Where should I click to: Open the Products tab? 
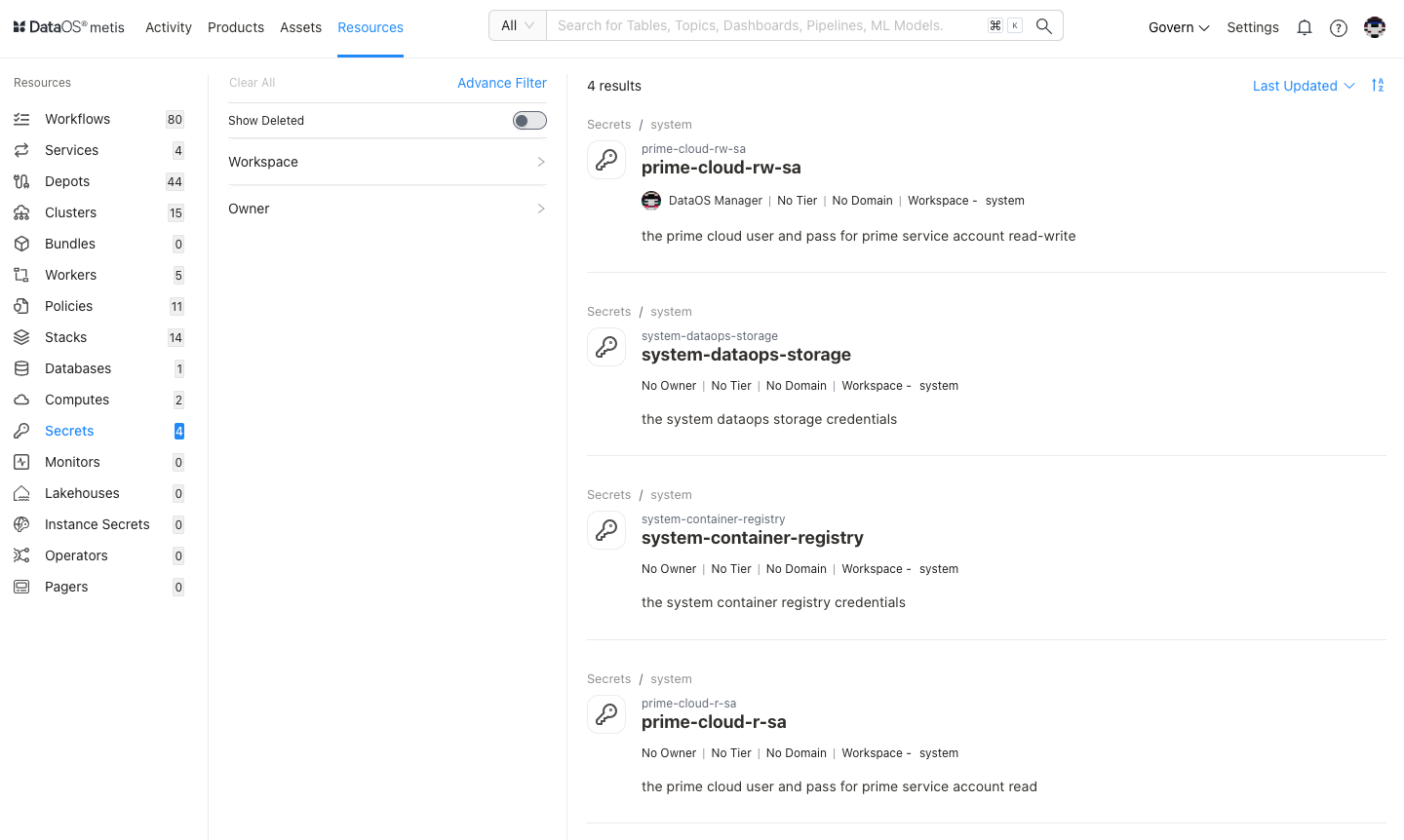pyautogui.click(x=236, y=27)
